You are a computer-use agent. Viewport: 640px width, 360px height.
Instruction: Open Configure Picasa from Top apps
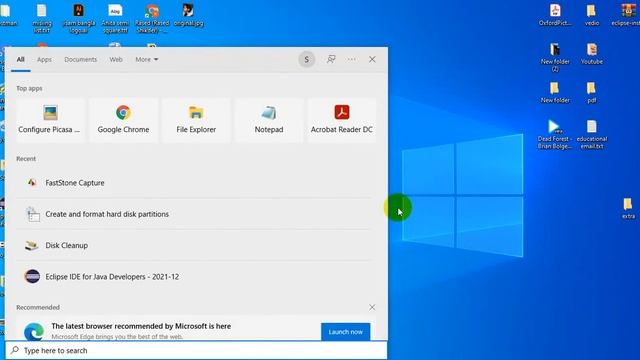pos(50,120)
